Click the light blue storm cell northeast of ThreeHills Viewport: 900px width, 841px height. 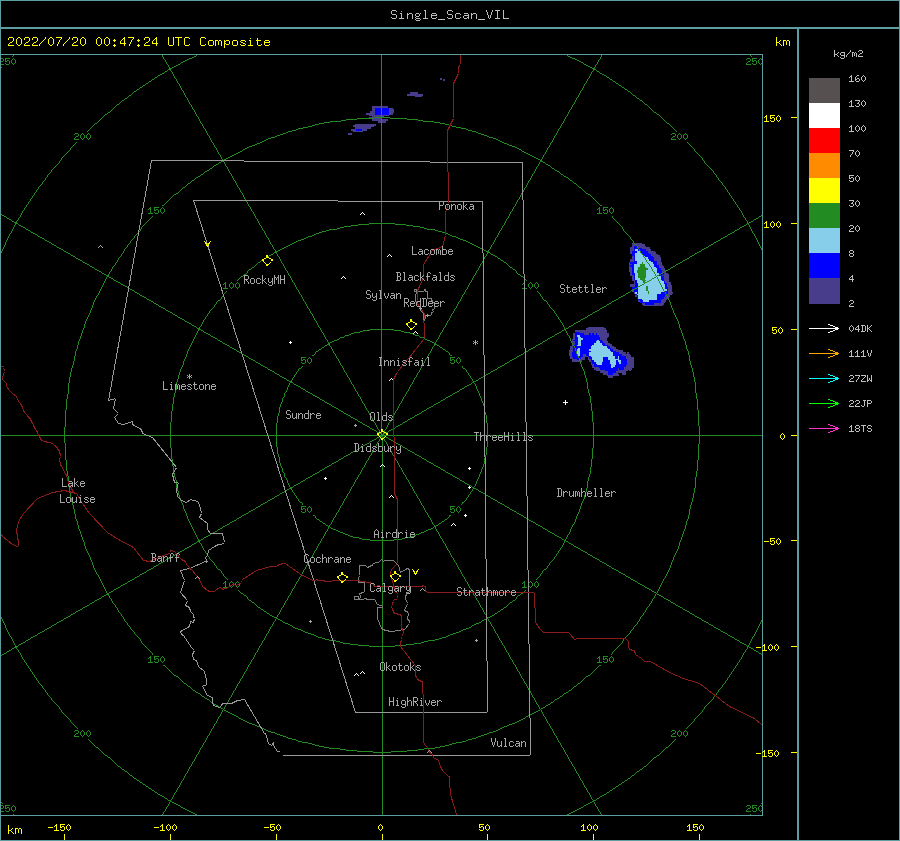coord(601,352)
